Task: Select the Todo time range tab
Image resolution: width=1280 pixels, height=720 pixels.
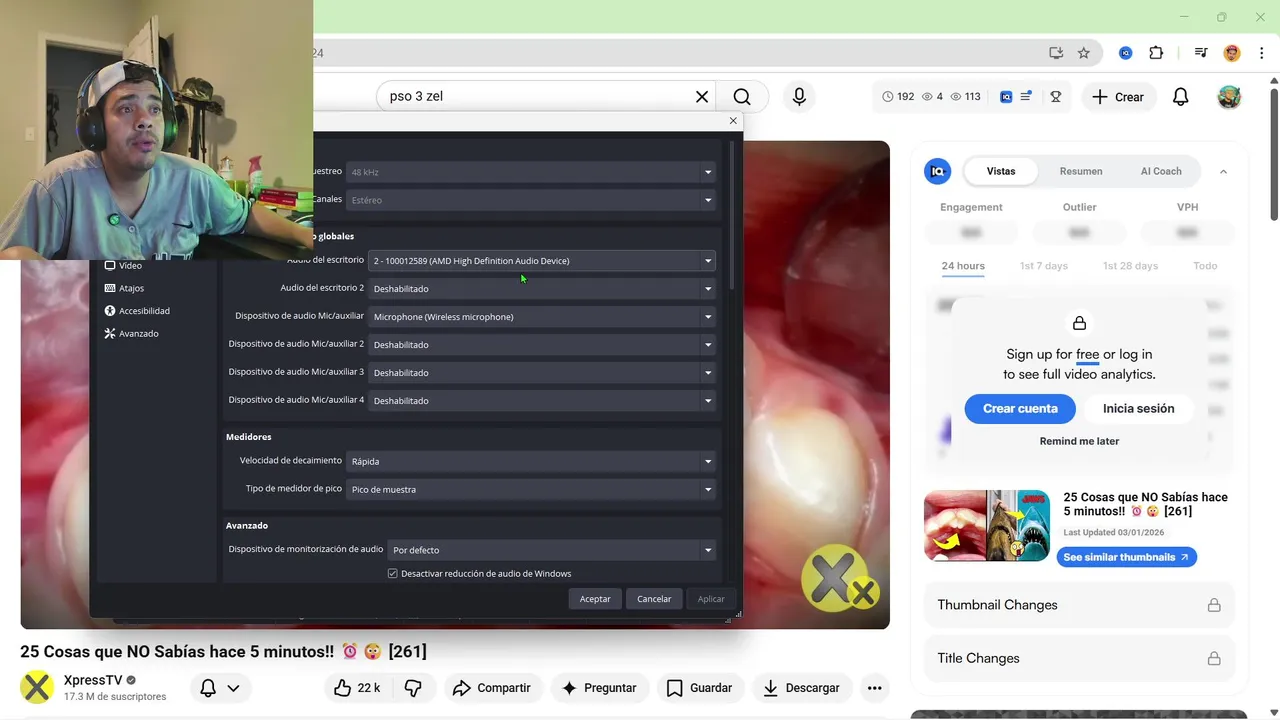Action: click(x=1205, y=266)
